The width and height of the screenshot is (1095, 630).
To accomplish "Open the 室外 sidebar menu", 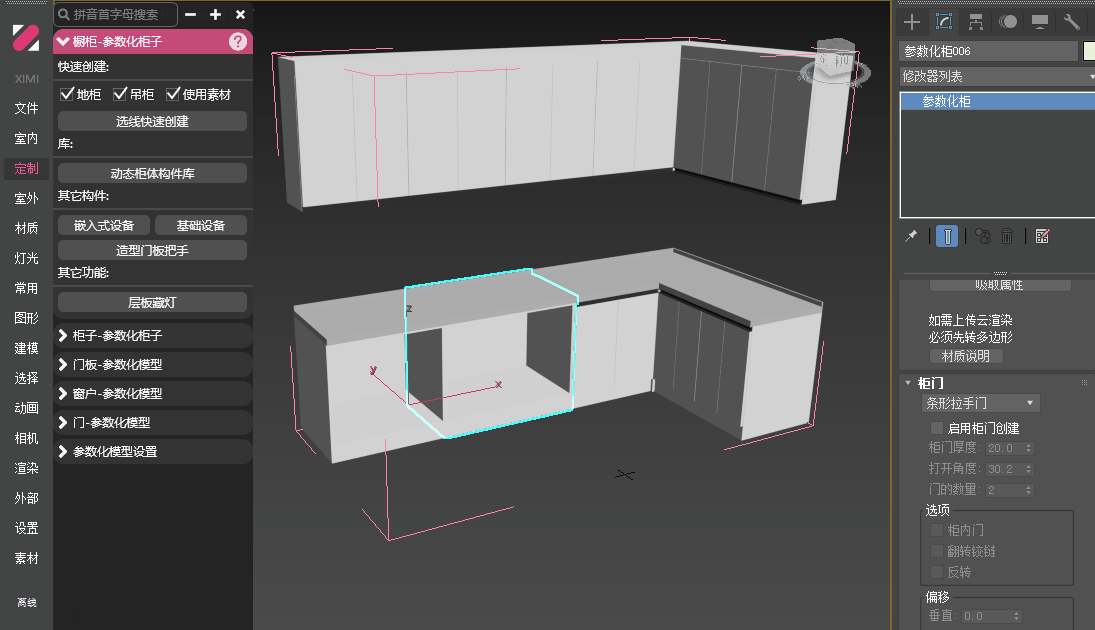I will coord(27,198).
